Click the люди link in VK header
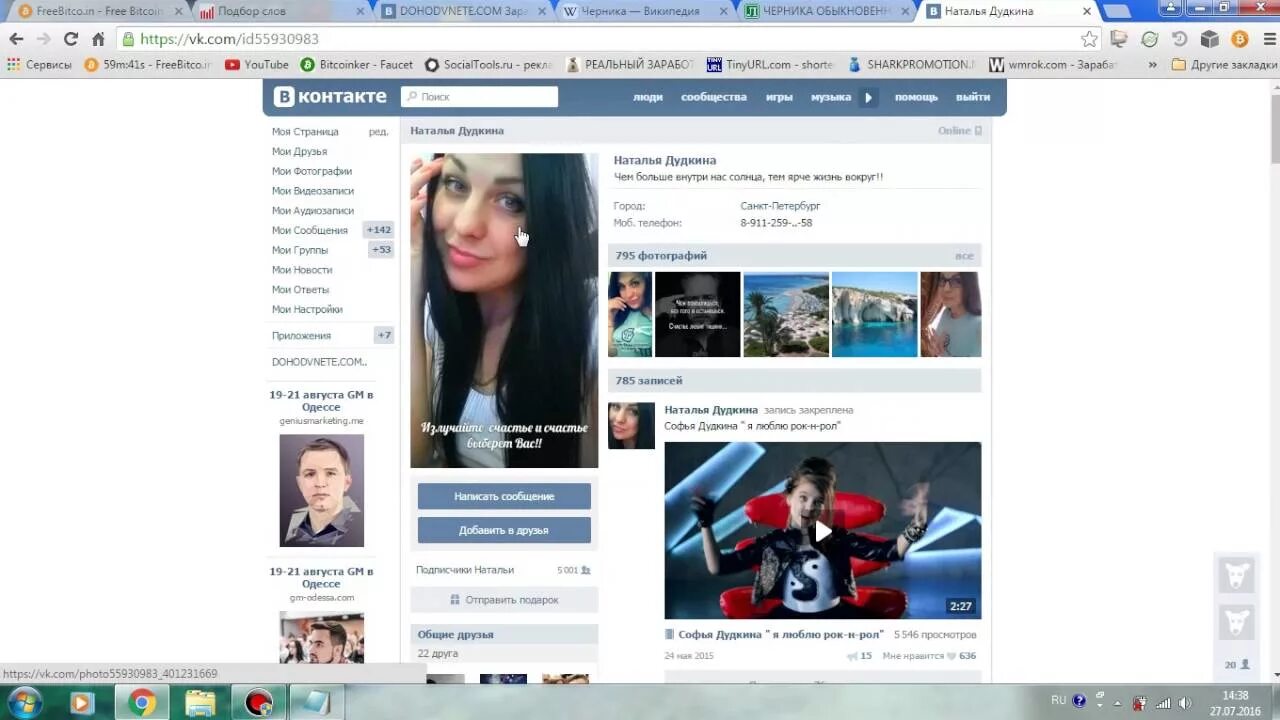Image resolution: width=1280 pixels, height=720 pixels. (647, 97)
